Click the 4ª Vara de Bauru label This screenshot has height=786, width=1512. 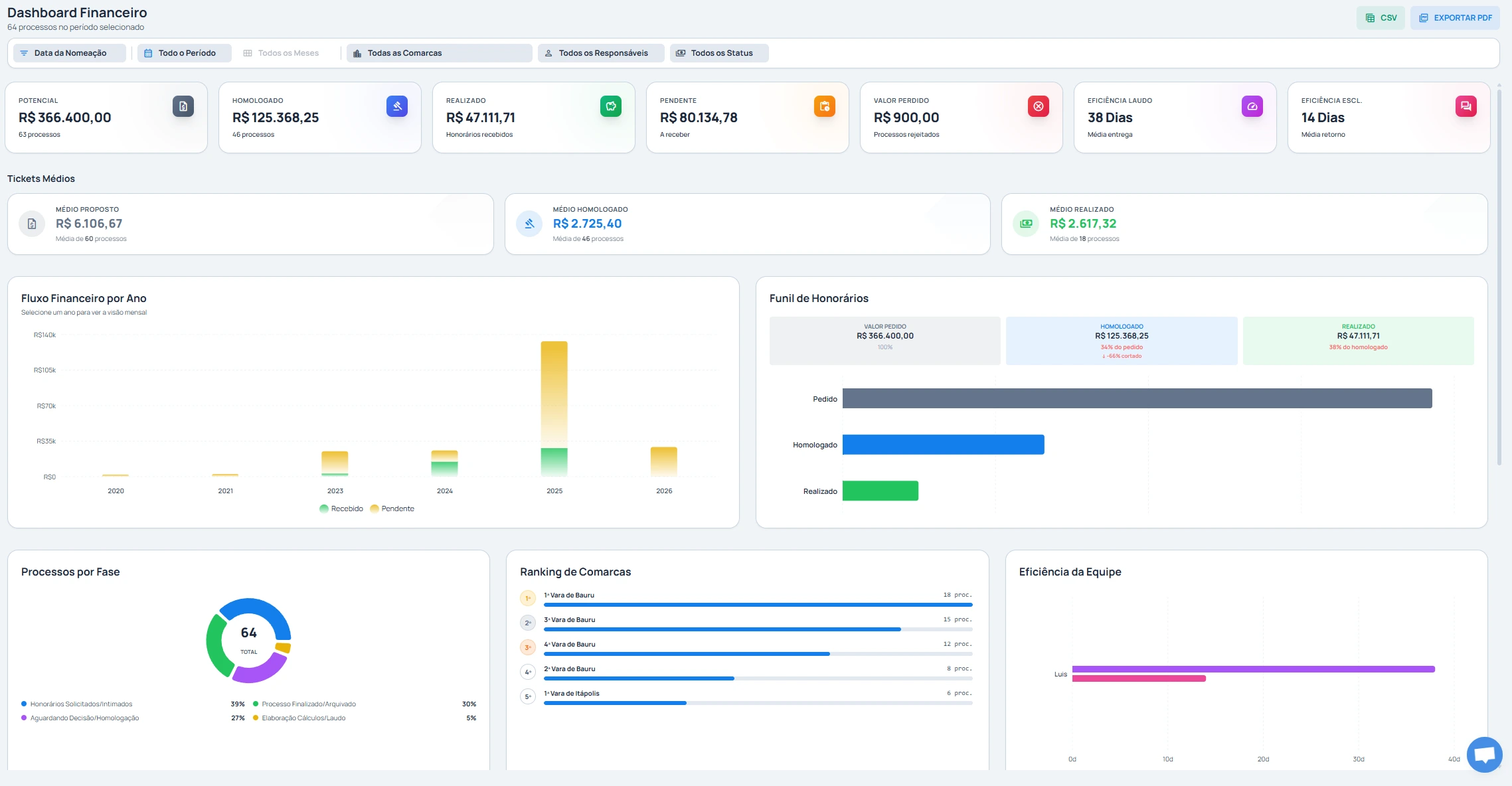point(570,644)
